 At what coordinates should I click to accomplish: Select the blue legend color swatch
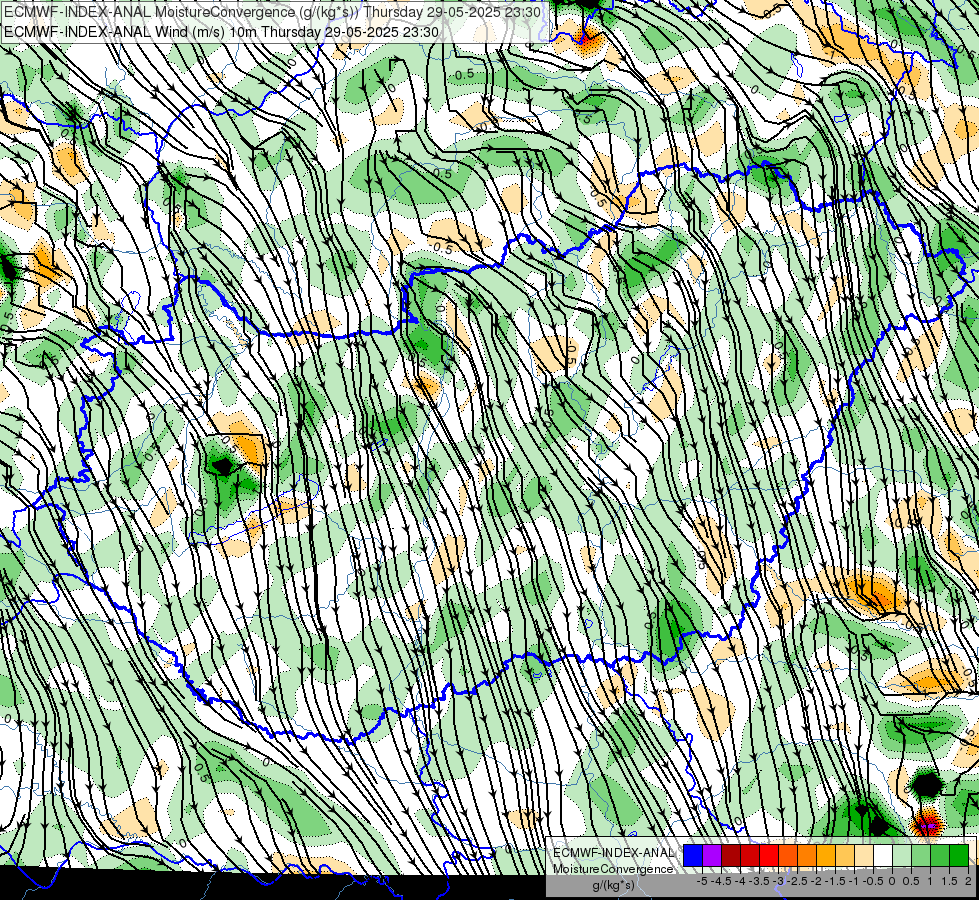[x=693, y=855]
